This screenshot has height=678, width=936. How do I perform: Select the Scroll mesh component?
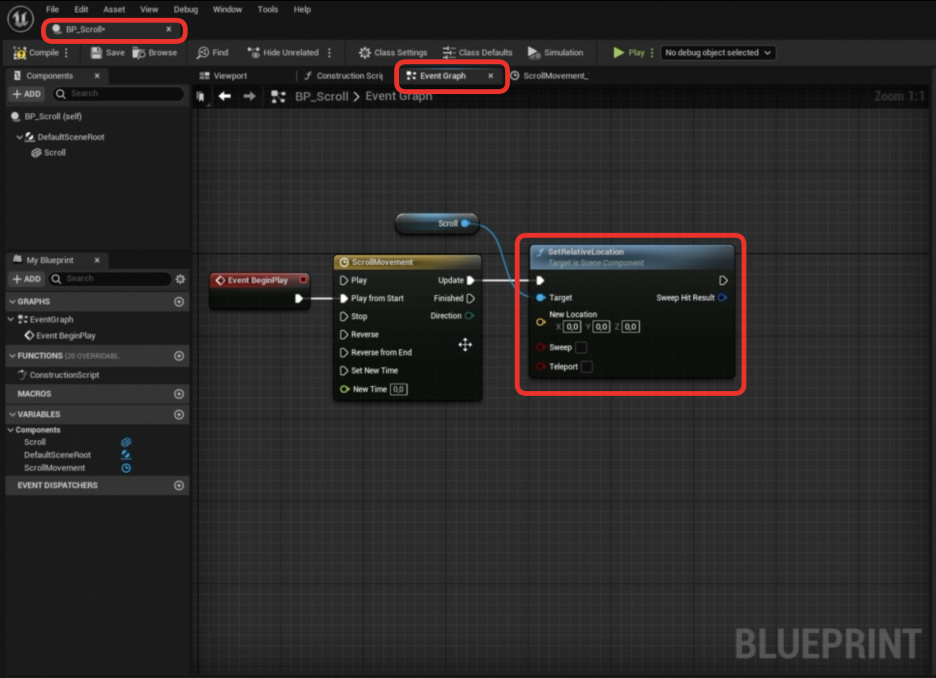(48, 152)
